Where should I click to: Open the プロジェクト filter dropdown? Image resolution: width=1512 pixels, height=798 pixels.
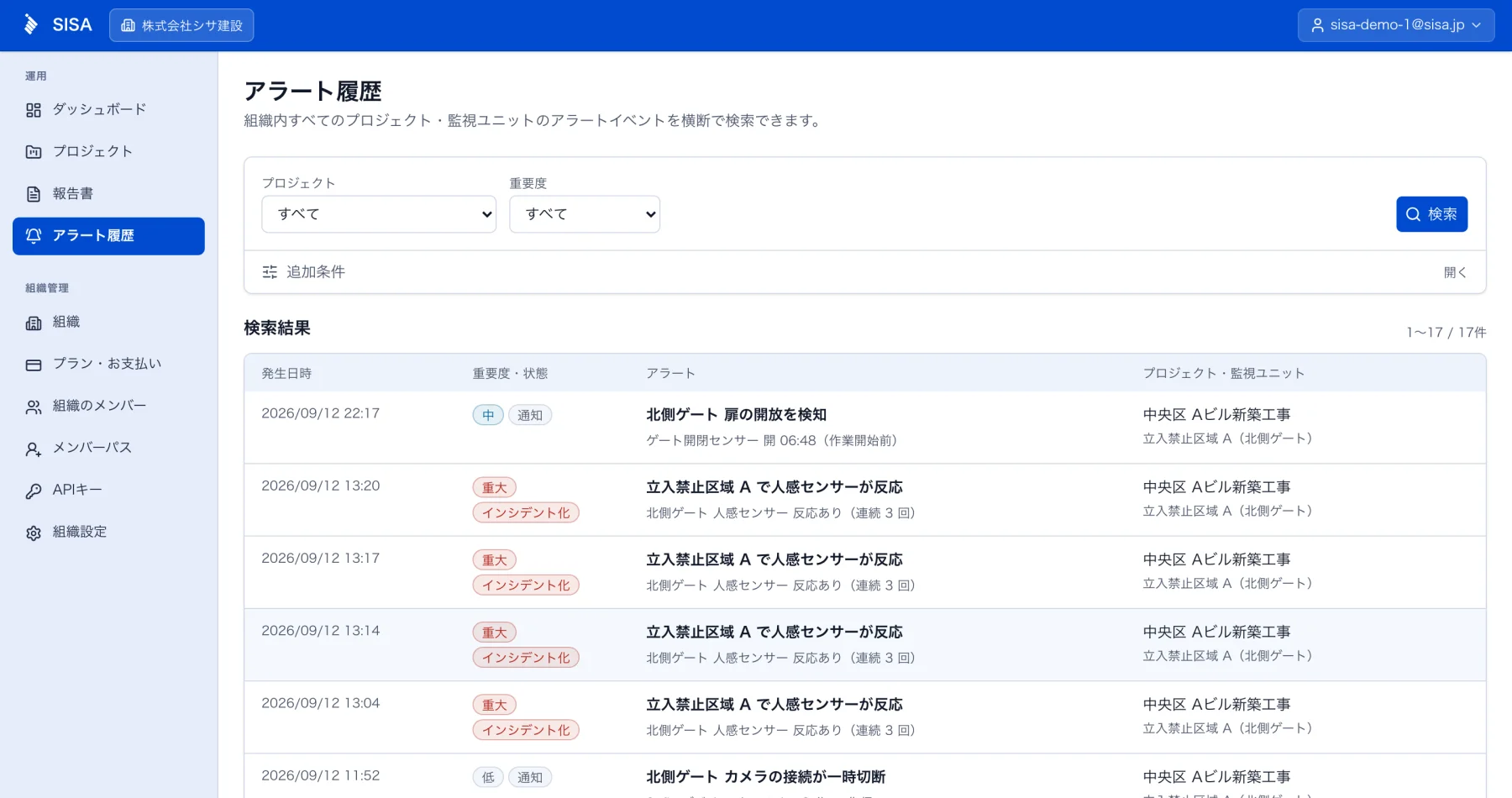click(379, 214)
